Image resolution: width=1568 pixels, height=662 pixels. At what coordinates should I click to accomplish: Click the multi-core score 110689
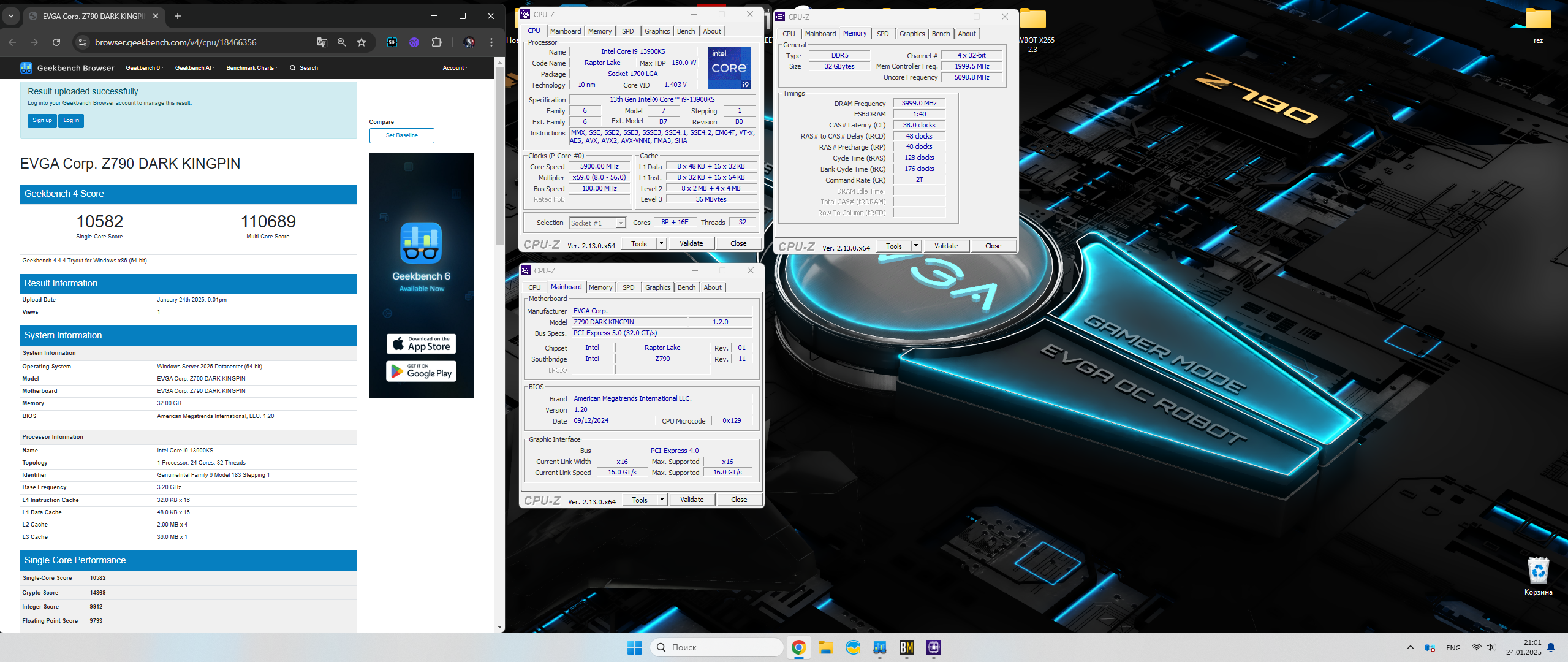click(x=268, y=221)
